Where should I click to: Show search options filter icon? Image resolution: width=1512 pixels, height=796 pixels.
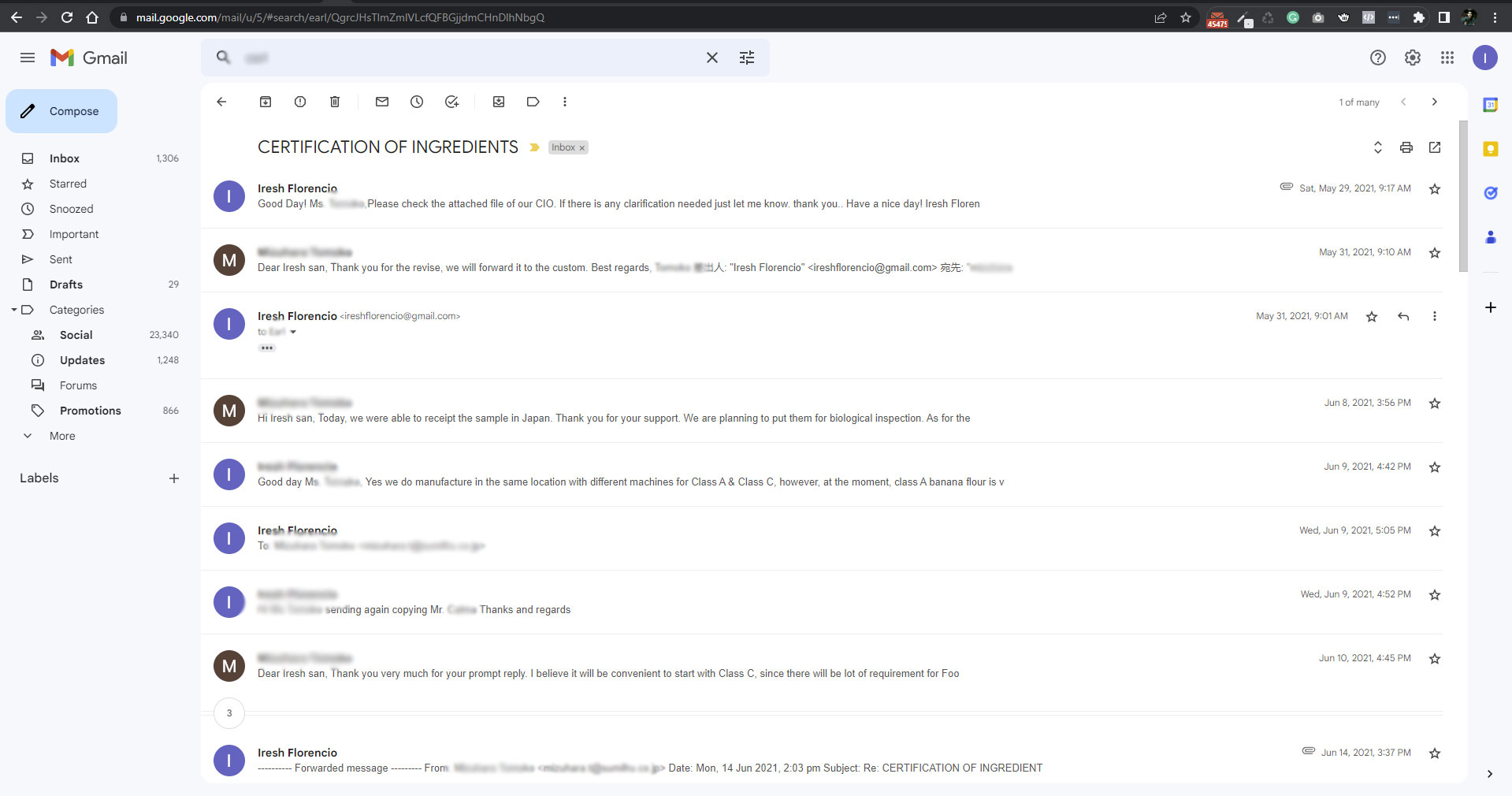tap(747, 58)
